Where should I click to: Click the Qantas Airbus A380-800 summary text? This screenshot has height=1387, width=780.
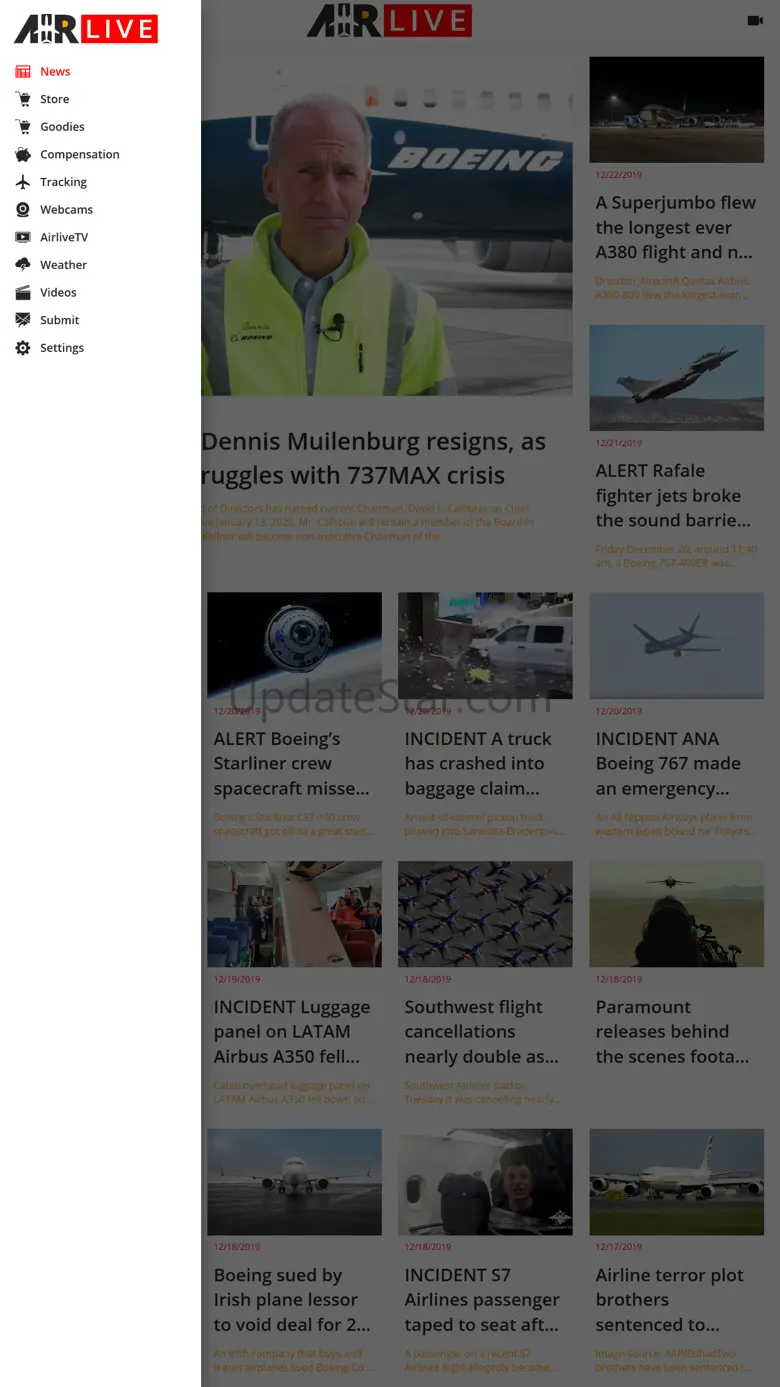pyautogui.click(x=672, y=288)
